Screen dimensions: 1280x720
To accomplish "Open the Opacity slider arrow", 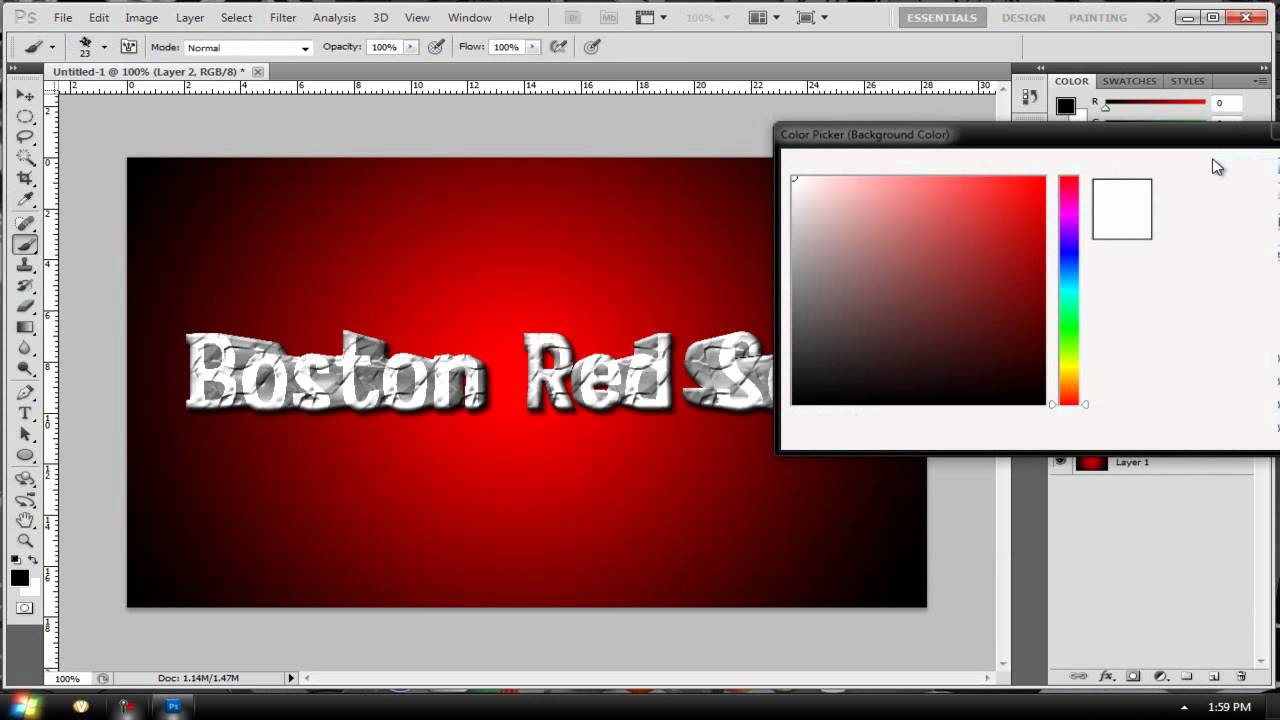I will 410,47.
